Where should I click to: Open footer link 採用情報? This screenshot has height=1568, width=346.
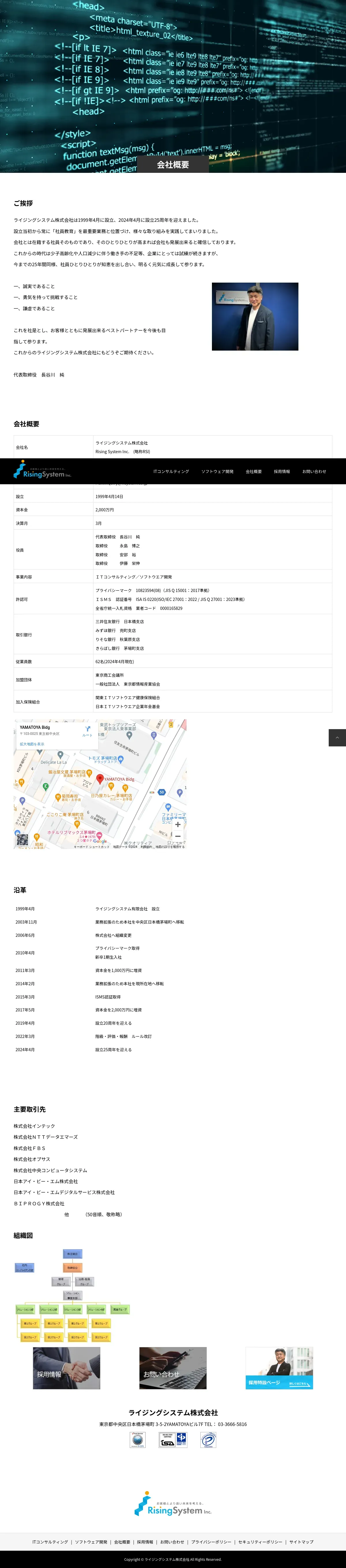[x=145, y=1542]
